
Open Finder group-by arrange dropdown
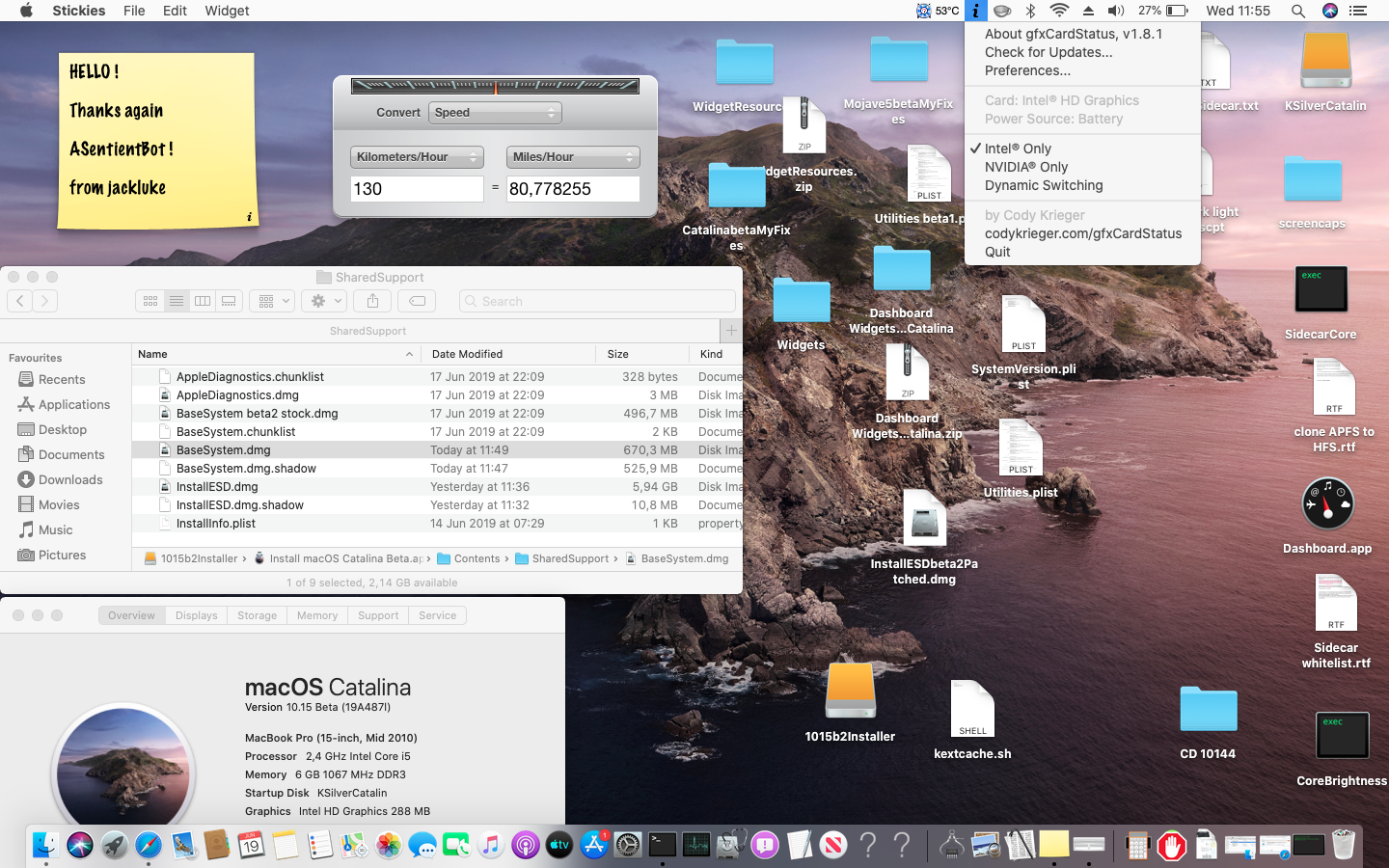click(x=271, y=301)
